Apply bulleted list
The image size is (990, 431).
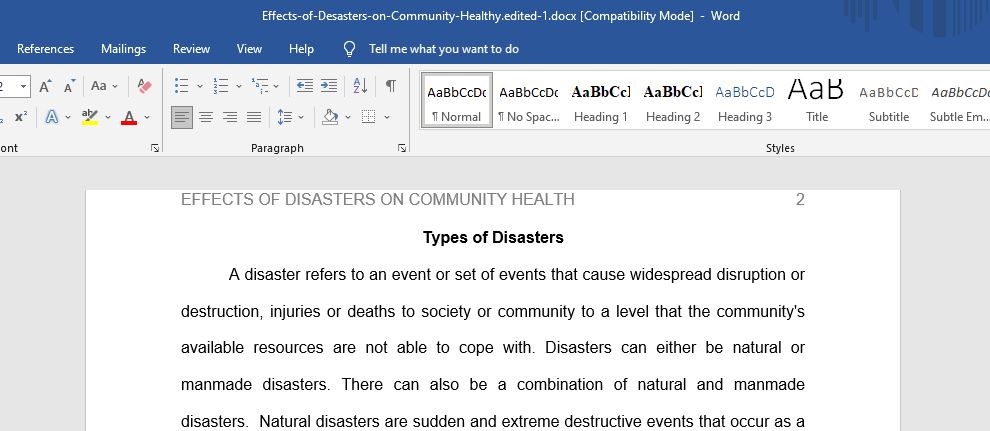182,86
